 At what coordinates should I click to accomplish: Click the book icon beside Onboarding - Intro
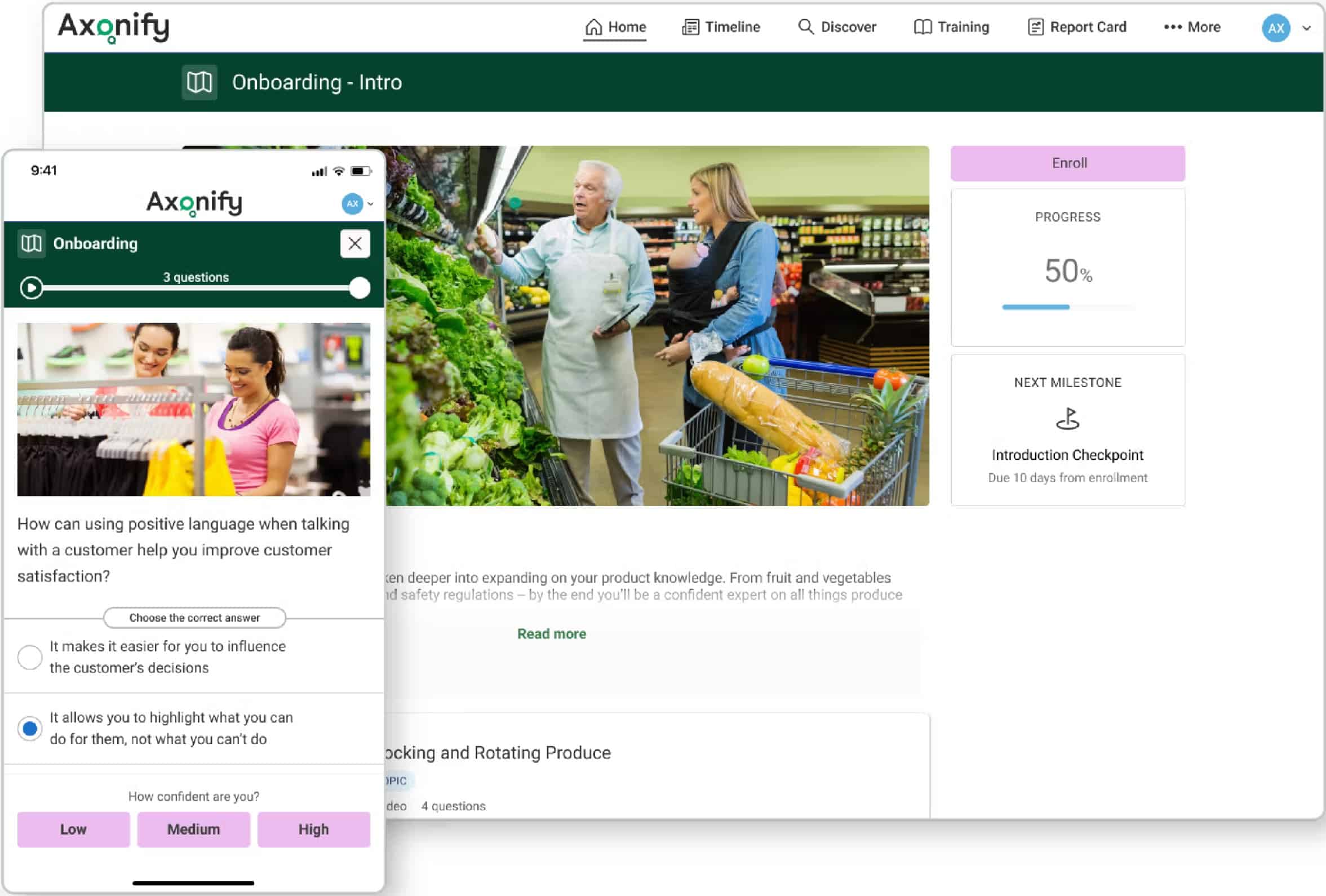point(199,83)
